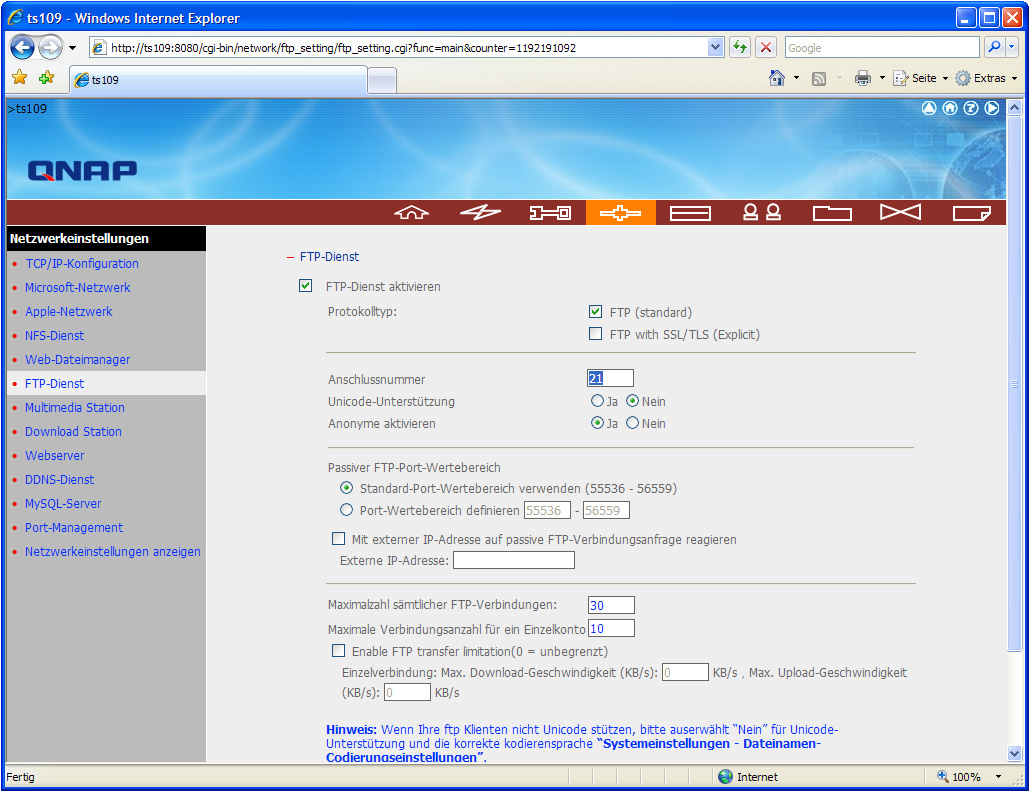Select the orange network settings icon

620,212
